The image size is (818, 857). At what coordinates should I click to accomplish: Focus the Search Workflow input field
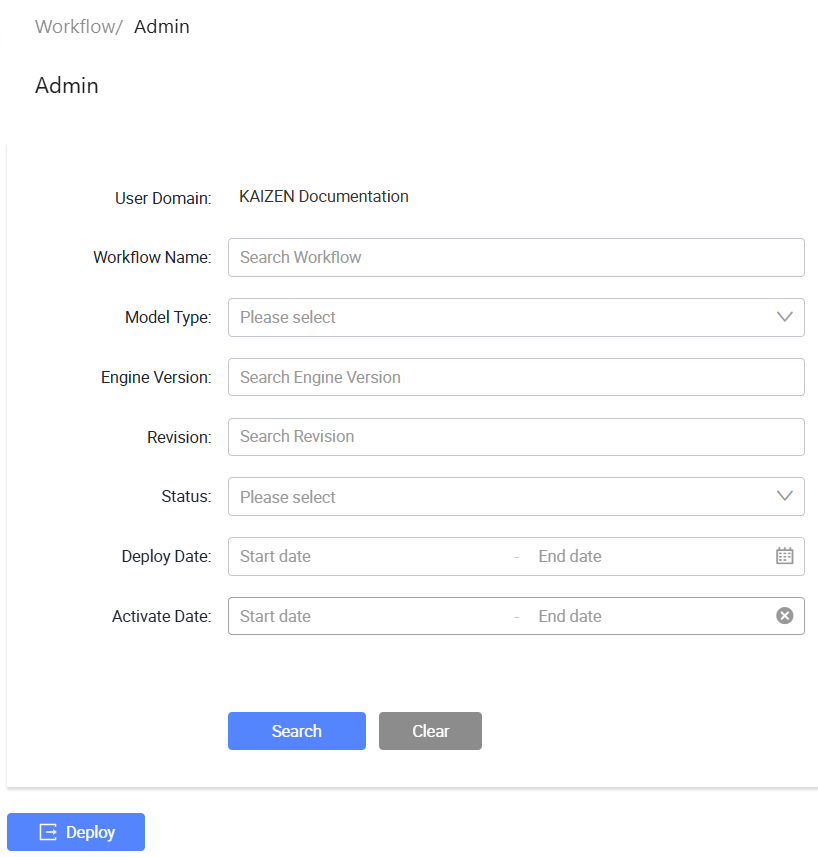click(516, 257)
